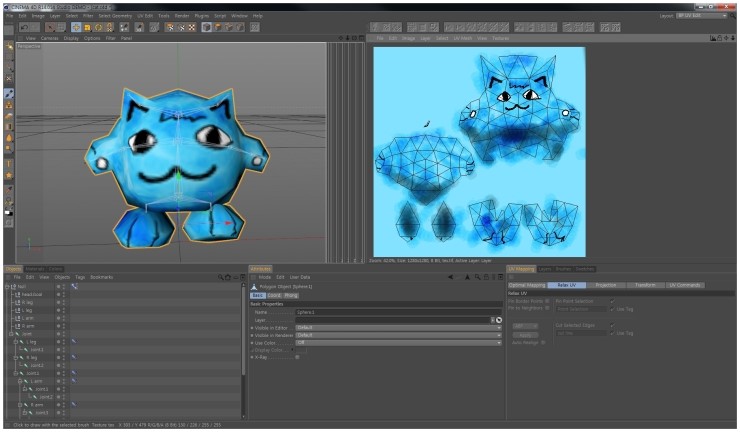Activate the highlighted Move tool in top toolbar
The width and height of the screenshot is (740, 432).
click(76, 27)
